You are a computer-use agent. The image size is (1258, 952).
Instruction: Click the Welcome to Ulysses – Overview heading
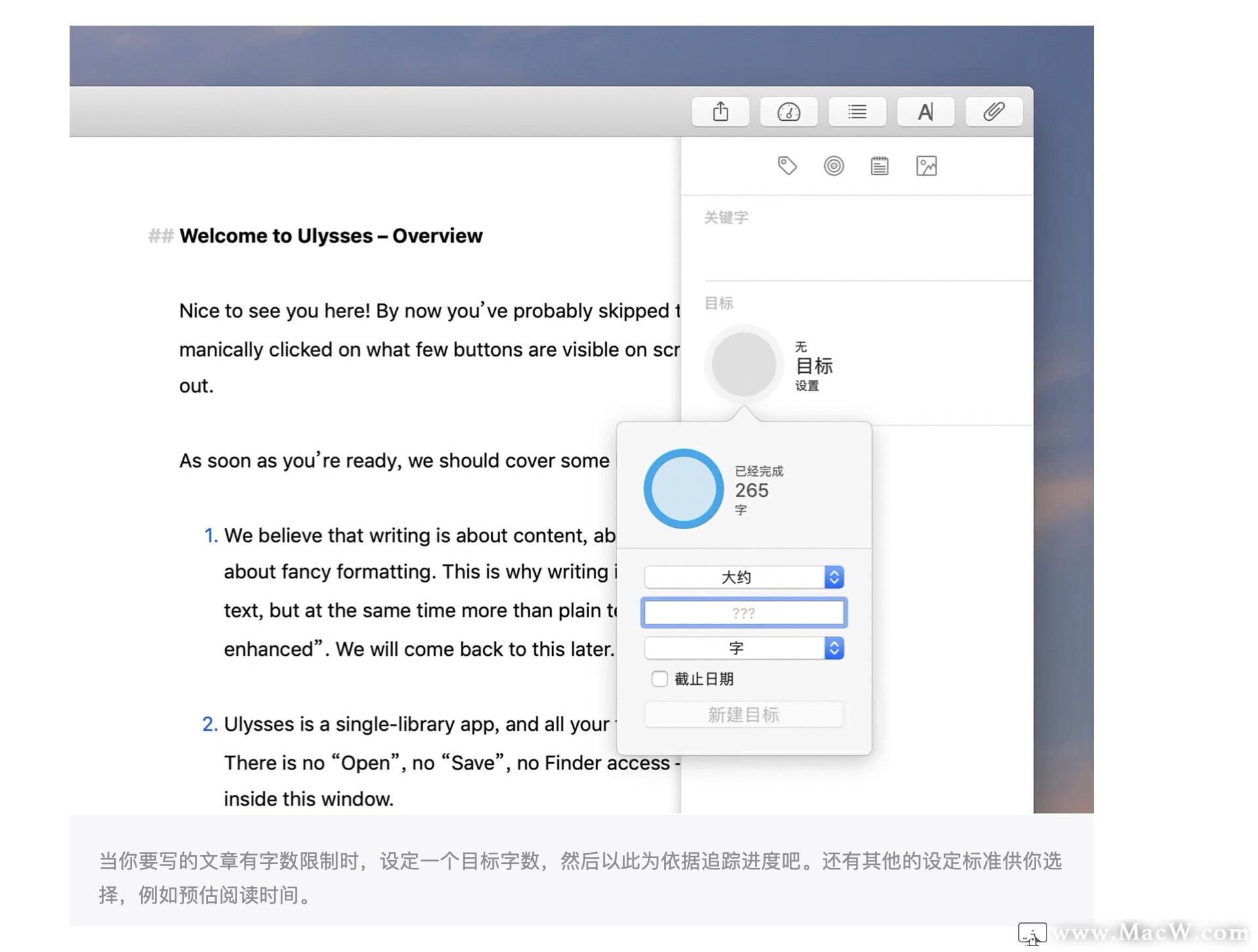click(x=331, y=236)
